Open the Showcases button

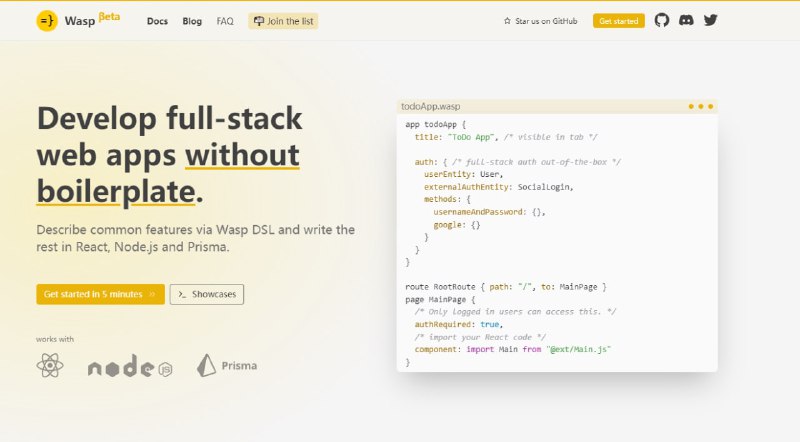click(207, 294)
